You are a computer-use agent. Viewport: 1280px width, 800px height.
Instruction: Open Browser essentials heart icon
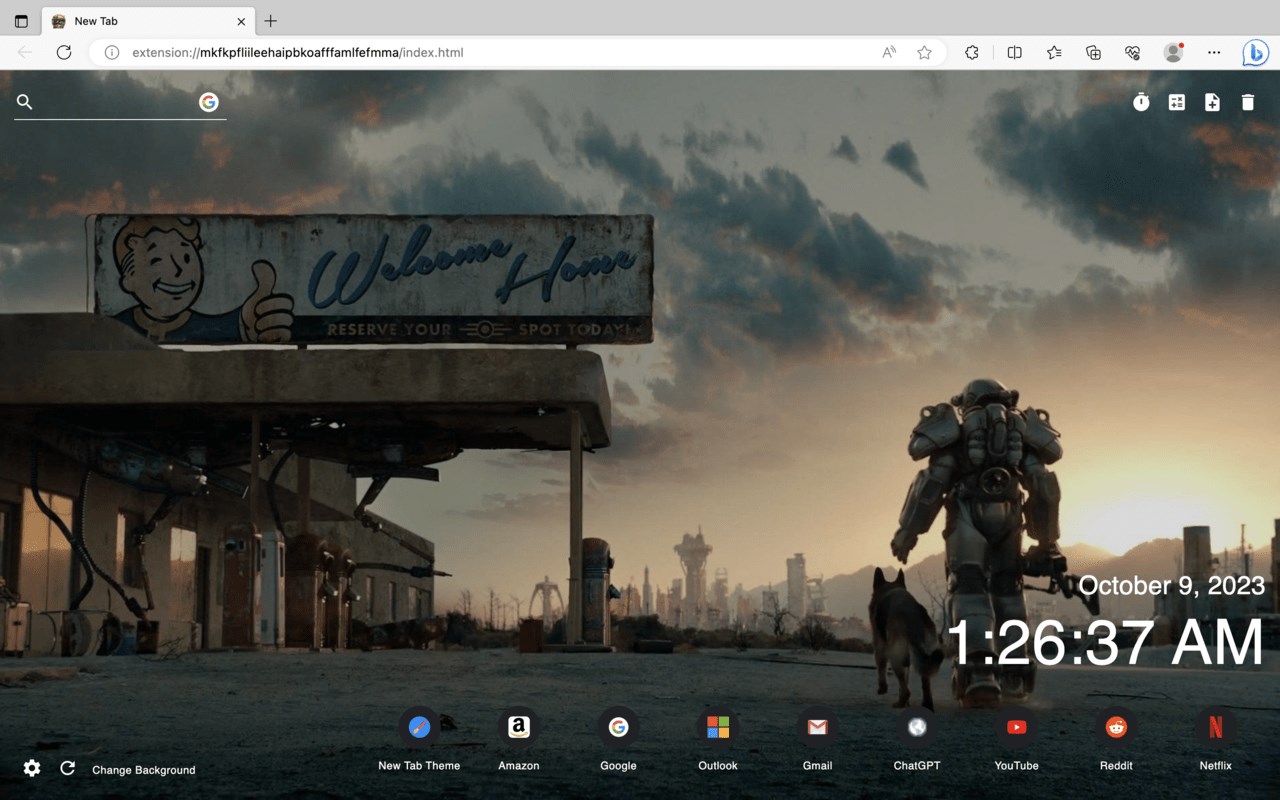(x=1133, y=52)
